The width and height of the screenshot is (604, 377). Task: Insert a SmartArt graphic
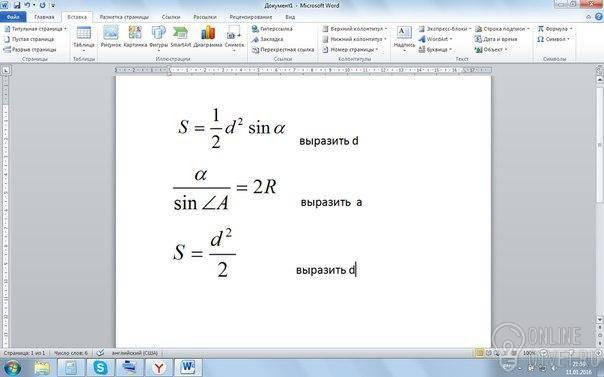click(181, 37)
